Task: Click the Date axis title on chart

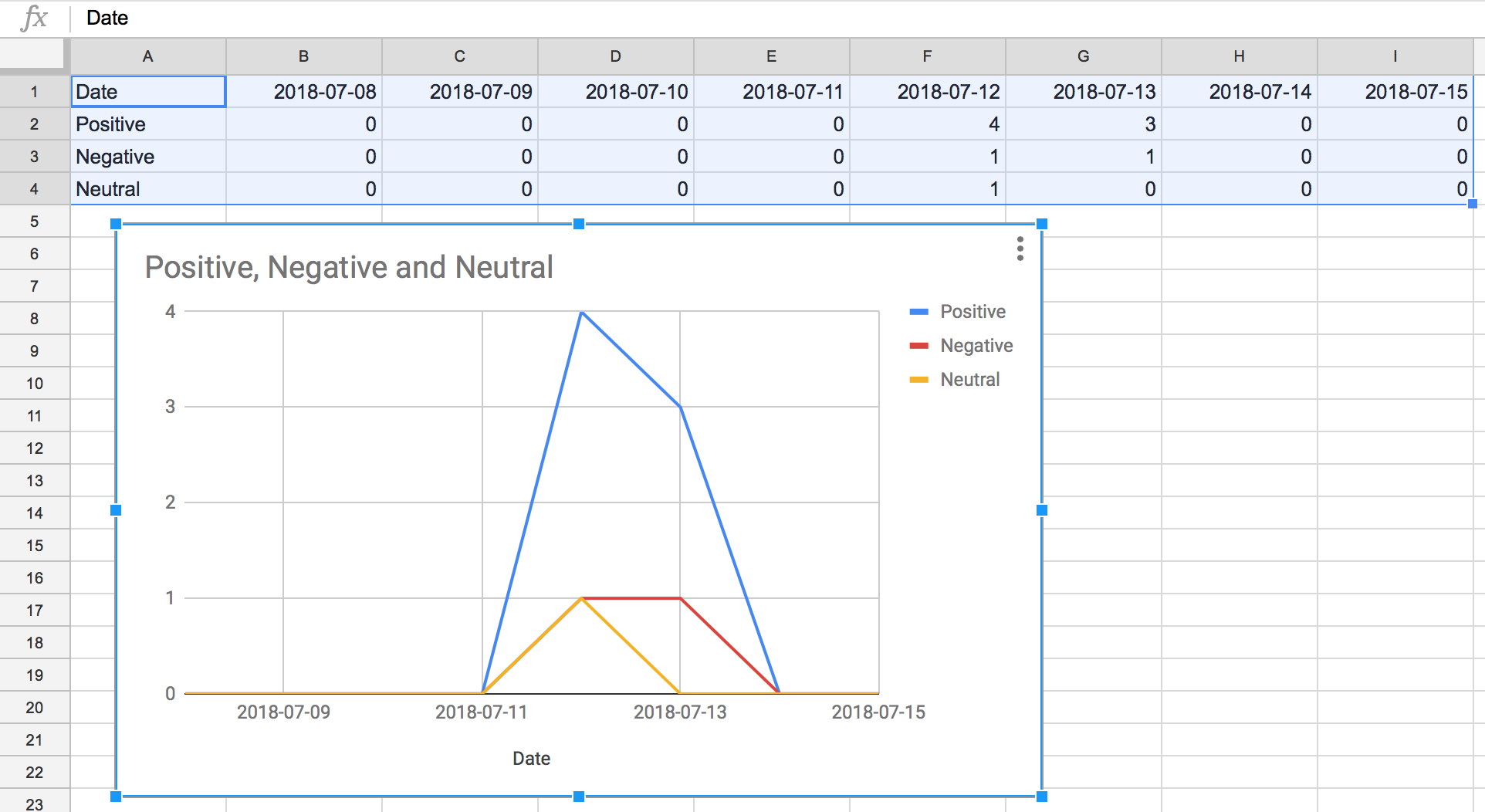Action: coord(531,759)
